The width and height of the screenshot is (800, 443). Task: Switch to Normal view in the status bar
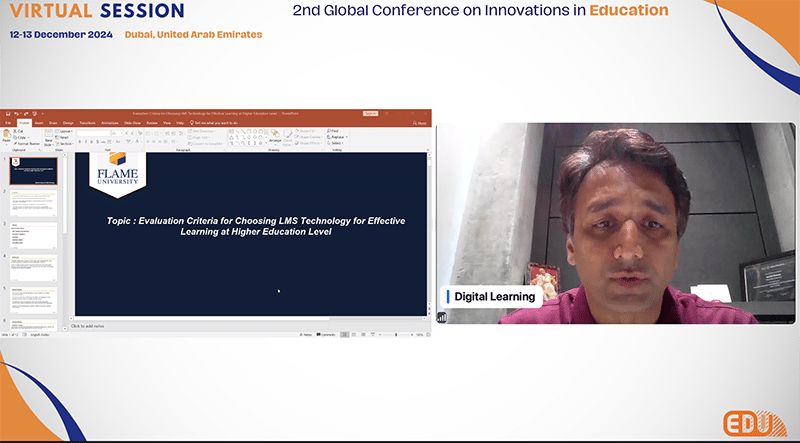(345, 335)
